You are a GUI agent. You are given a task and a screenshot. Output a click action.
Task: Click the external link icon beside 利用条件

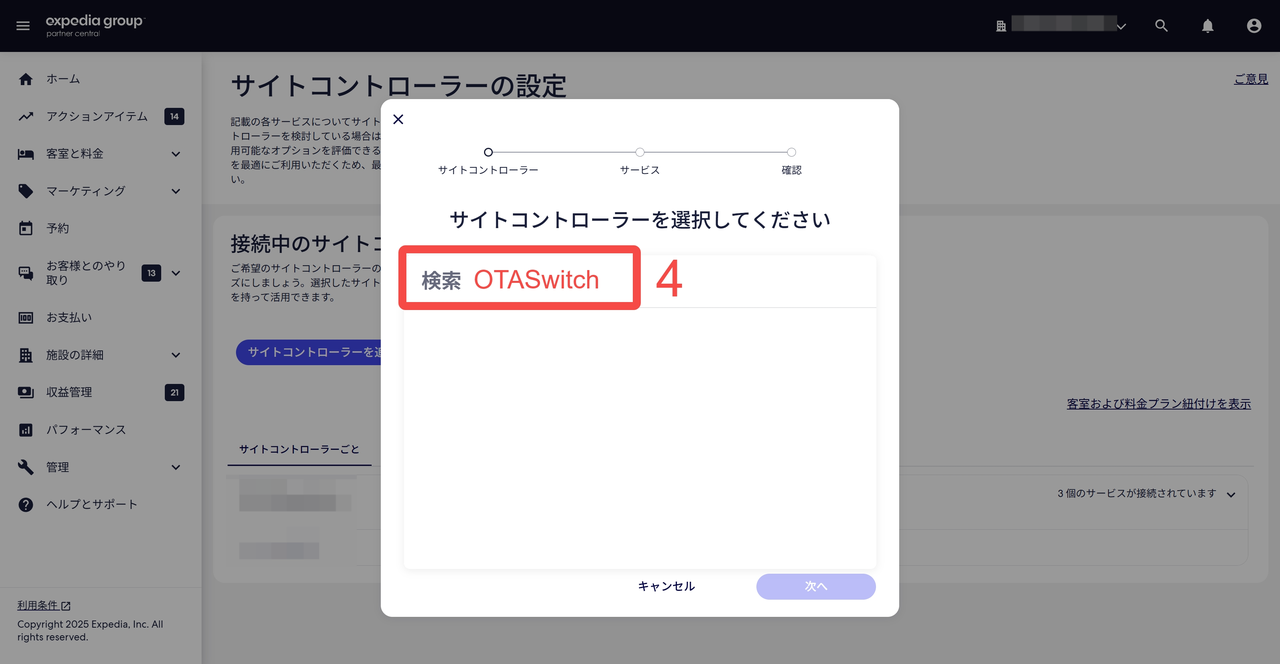click(x=66, y=605)
